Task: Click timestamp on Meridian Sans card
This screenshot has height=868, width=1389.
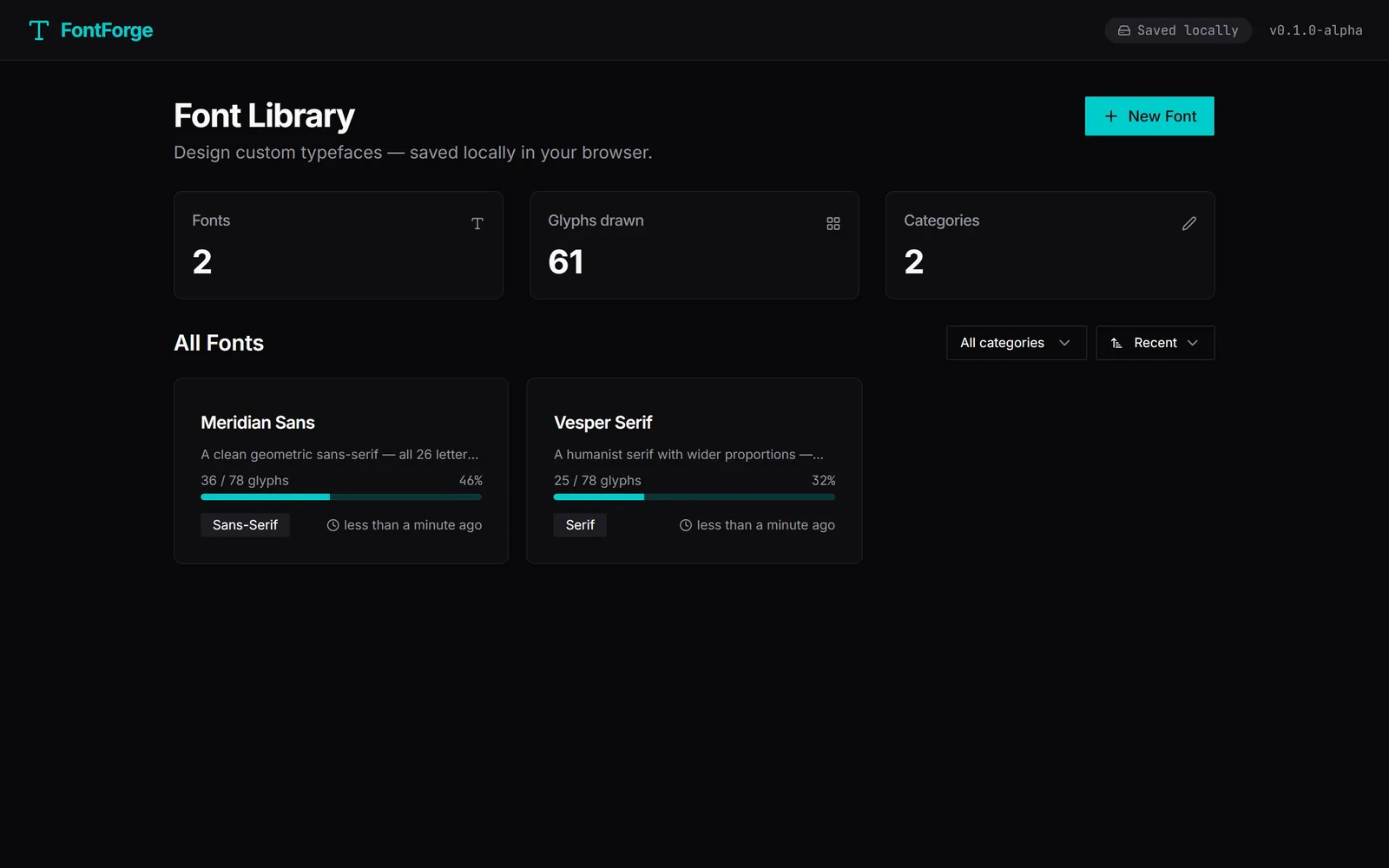Action: [412, 525]
